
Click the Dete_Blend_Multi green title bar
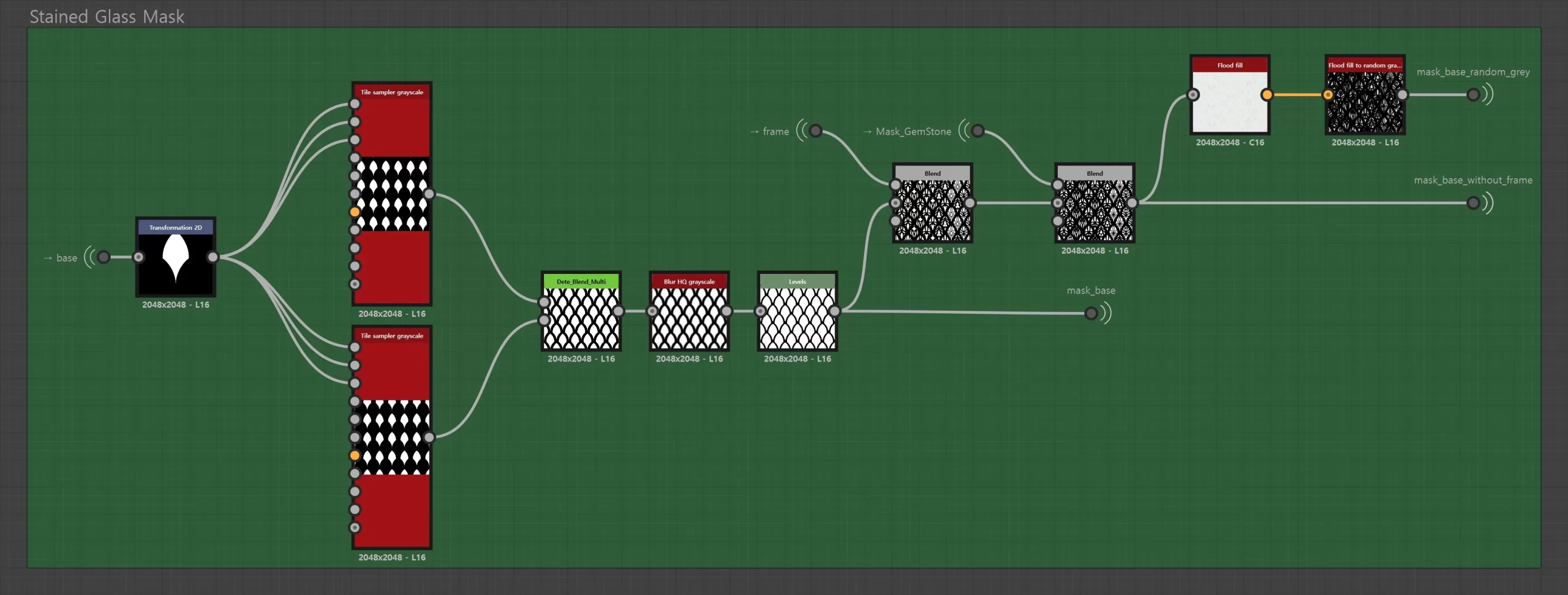[x=581, y=281]
